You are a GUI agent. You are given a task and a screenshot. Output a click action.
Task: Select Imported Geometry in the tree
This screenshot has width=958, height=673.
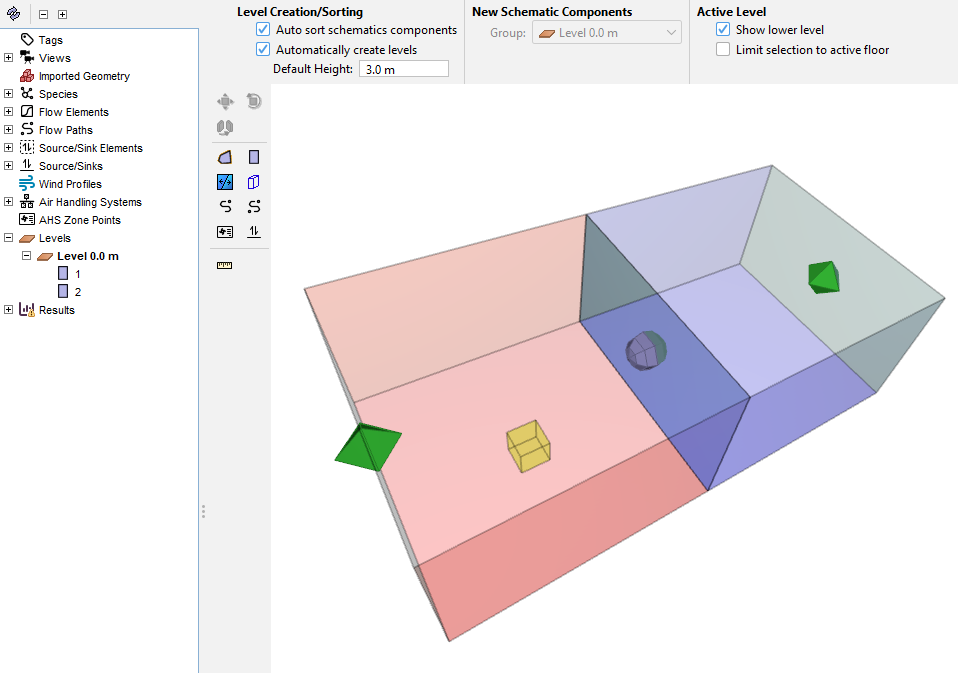click(83, 76)
